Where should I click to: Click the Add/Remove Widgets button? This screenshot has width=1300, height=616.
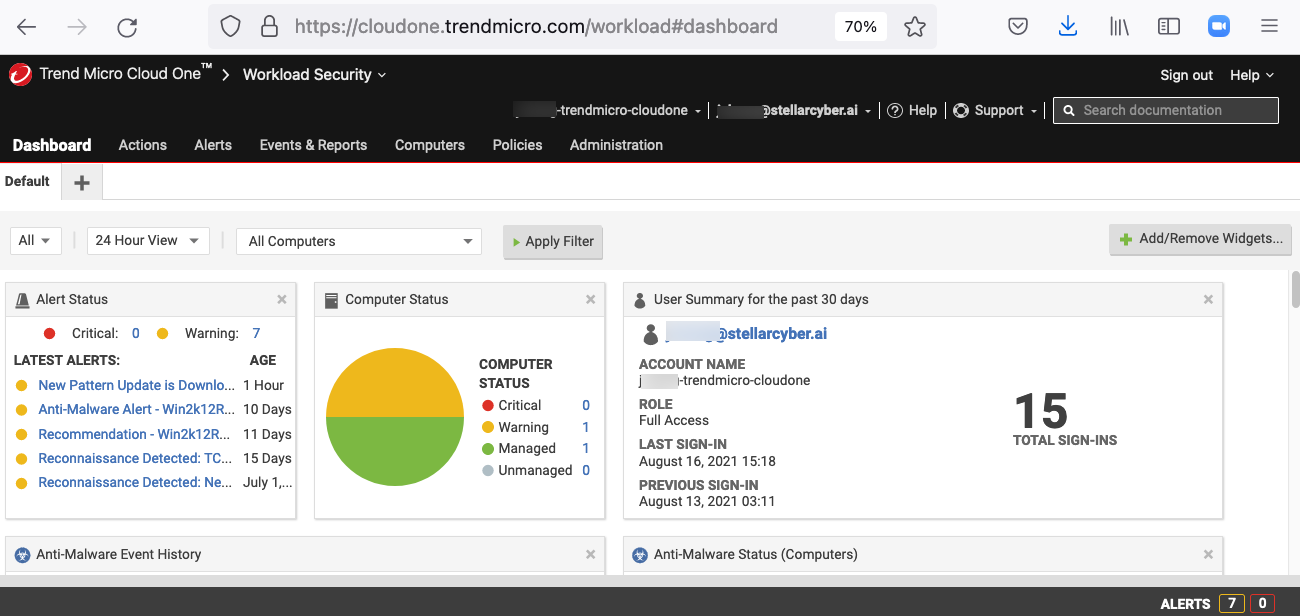(1200, 239)
